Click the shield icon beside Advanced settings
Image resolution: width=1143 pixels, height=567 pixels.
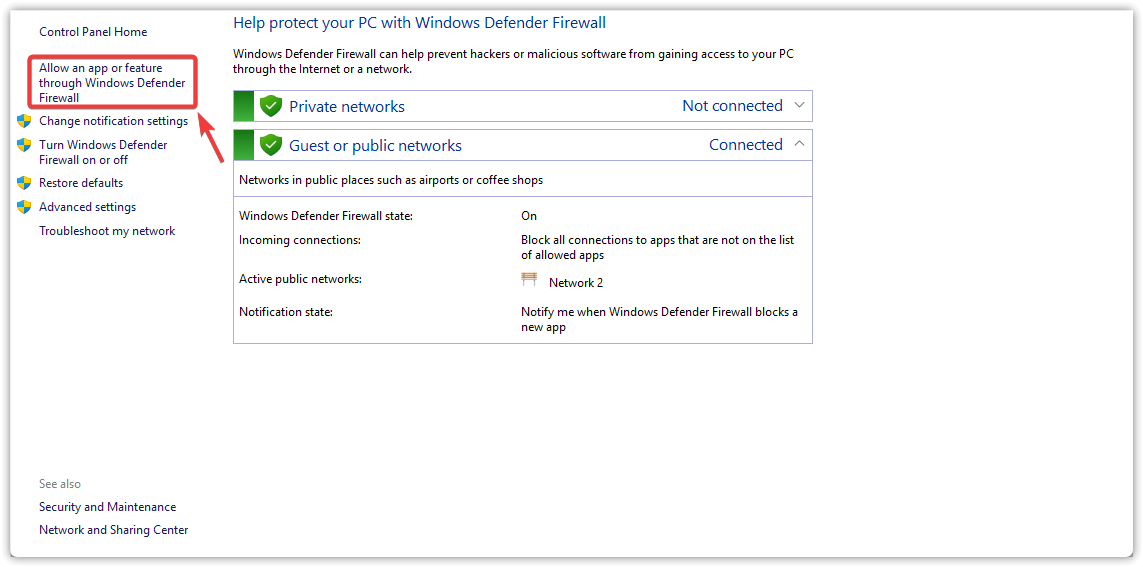[x=24, y=207]
